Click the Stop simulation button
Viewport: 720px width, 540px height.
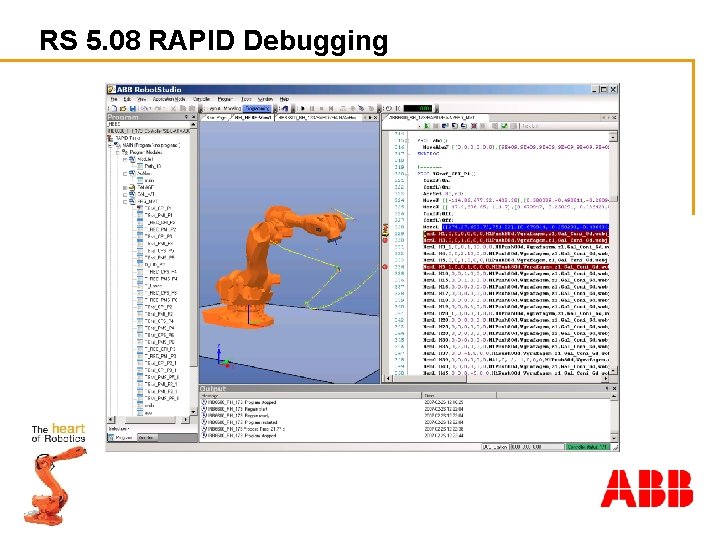click(321, 109)
